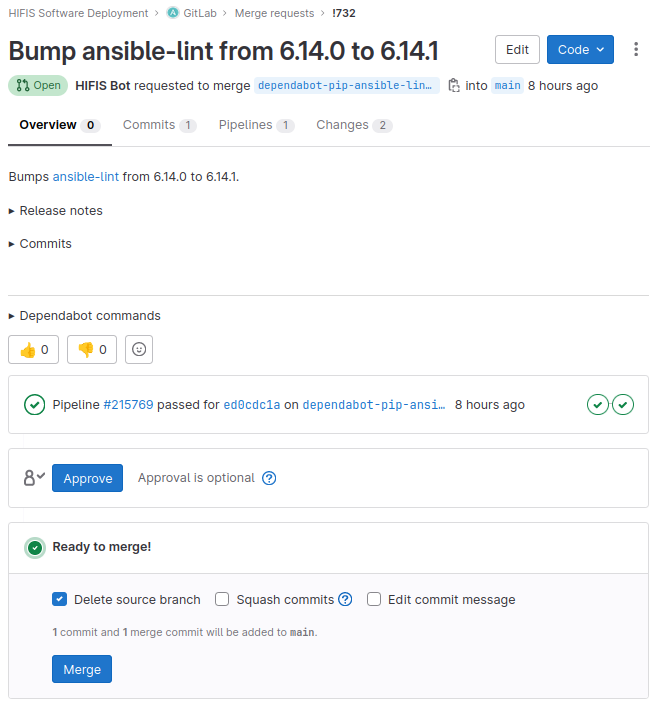656x704 pixels.
Task: Enable Edit commit message checkbox
Action: pyautogui.click(x=374, y=599)
